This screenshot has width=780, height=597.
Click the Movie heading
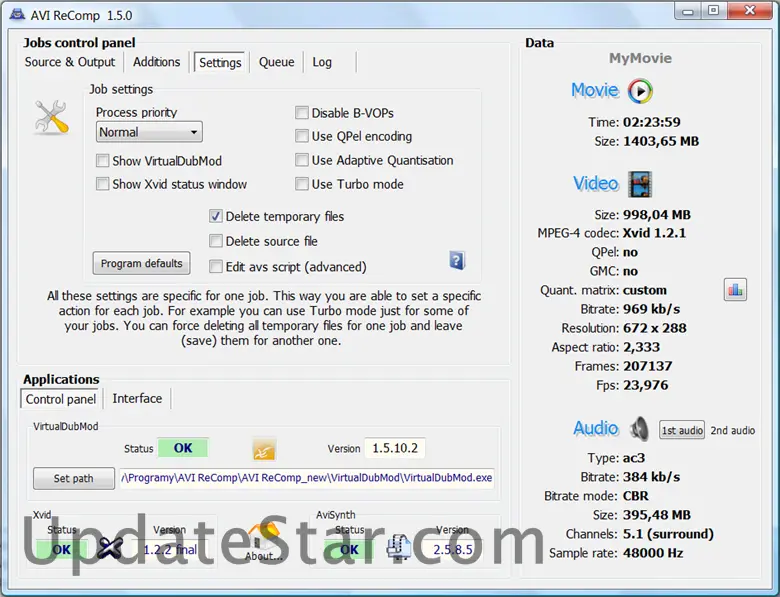pyautogui.click(x=595, y=91)
